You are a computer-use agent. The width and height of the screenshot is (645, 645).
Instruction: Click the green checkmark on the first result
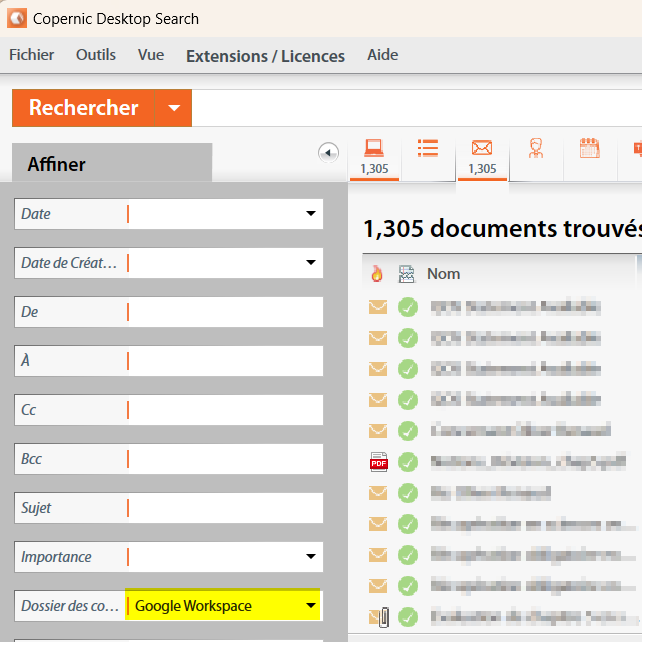point(407,307)
